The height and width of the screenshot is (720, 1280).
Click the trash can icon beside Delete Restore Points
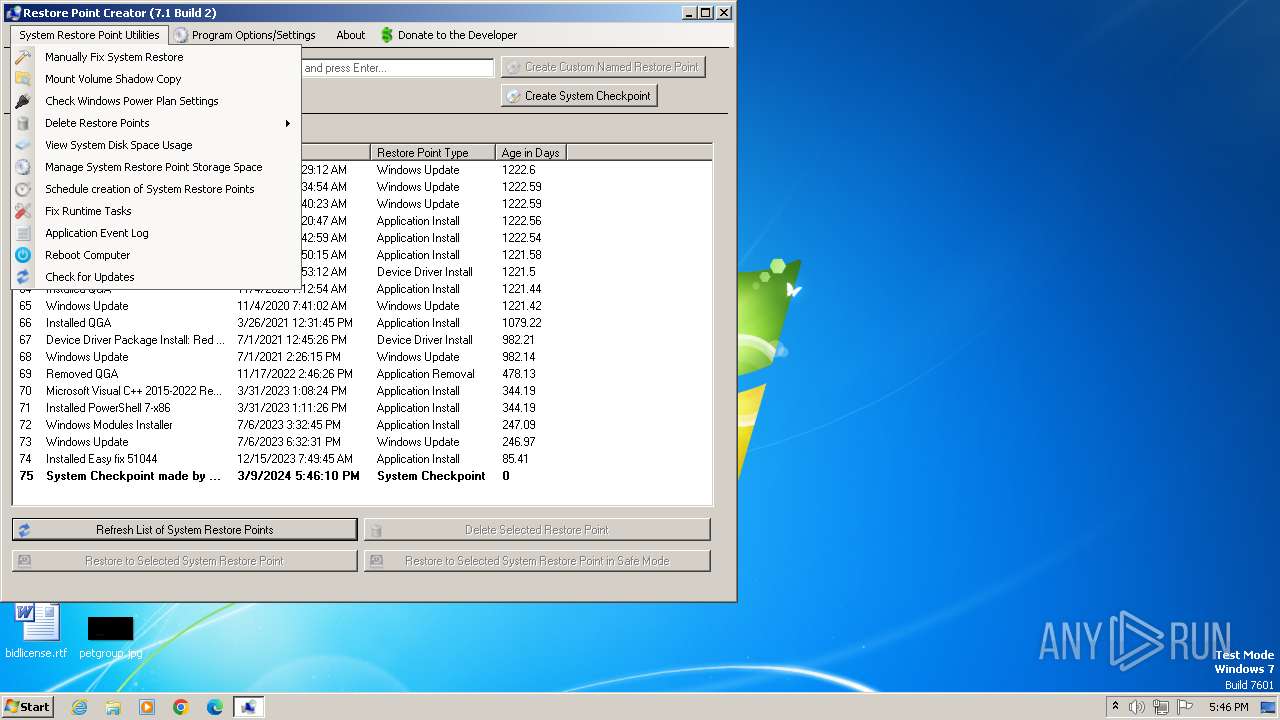point(23,123)
